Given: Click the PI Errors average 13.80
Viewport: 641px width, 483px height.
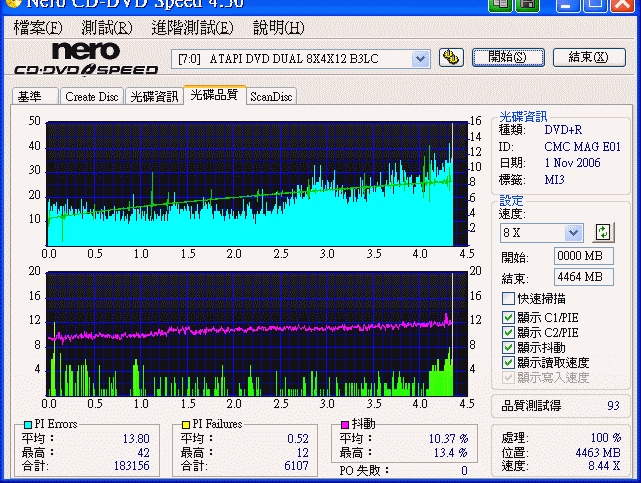Looking at the screenshot, I should [x=136, y=439].
